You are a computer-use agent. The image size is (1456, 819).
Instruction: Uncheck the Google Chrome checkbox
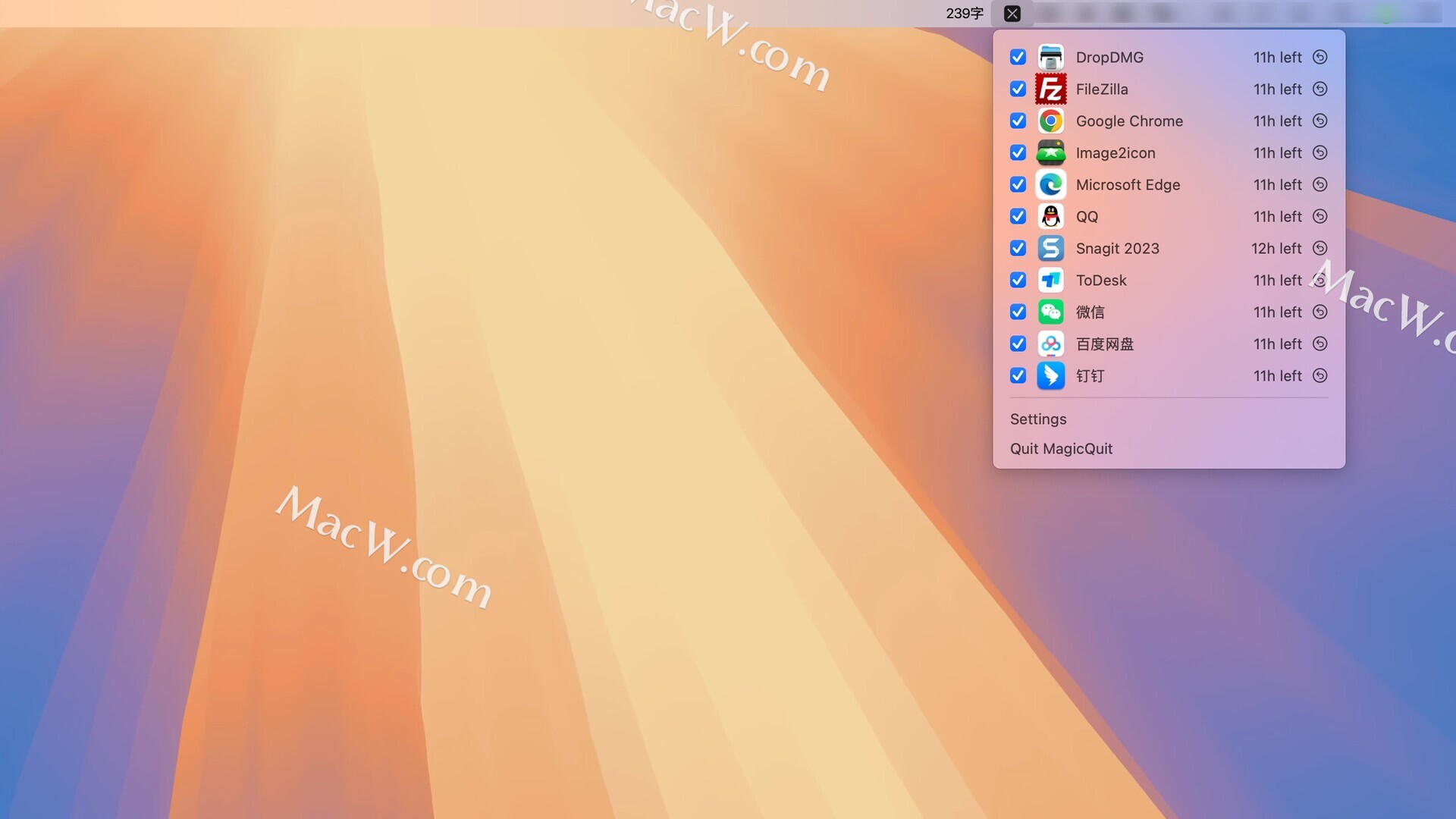point(1018,121)
